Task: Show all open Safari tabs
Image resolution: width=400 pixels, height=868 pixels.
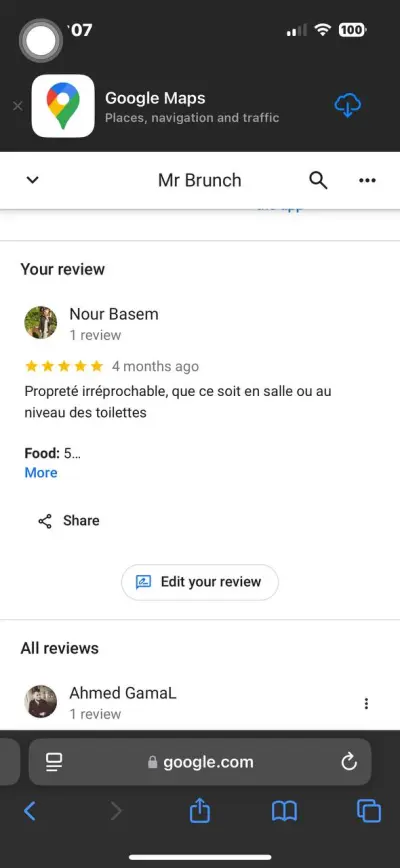Action: (369, 812)
